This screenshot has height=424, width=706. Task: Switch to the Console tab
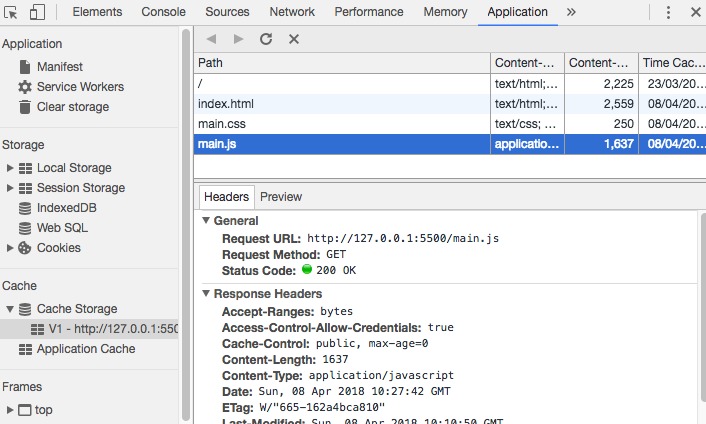[163, 12]
